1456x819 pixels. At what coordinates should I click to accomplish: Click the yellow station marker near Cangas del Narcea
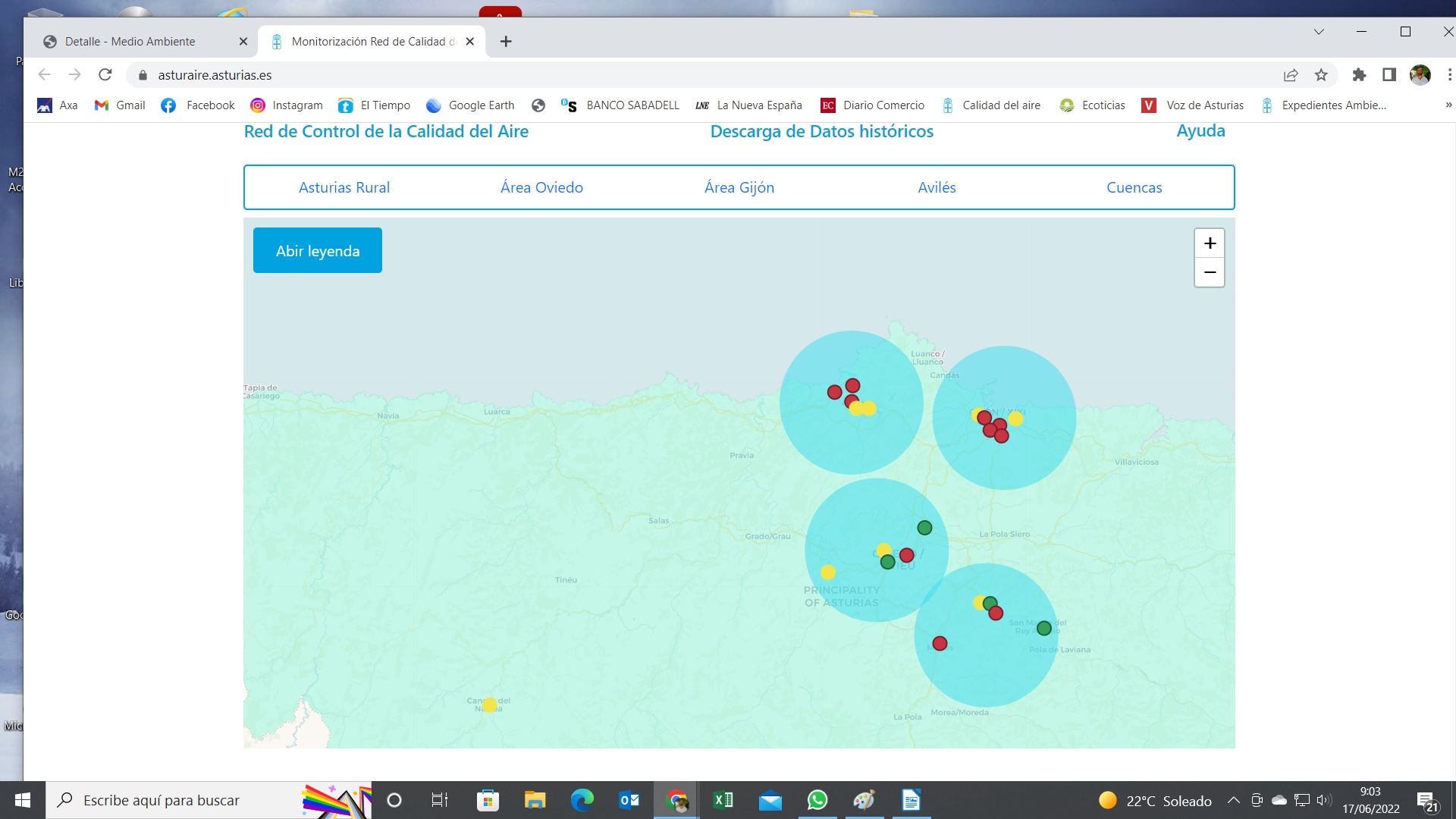[490, 705]
